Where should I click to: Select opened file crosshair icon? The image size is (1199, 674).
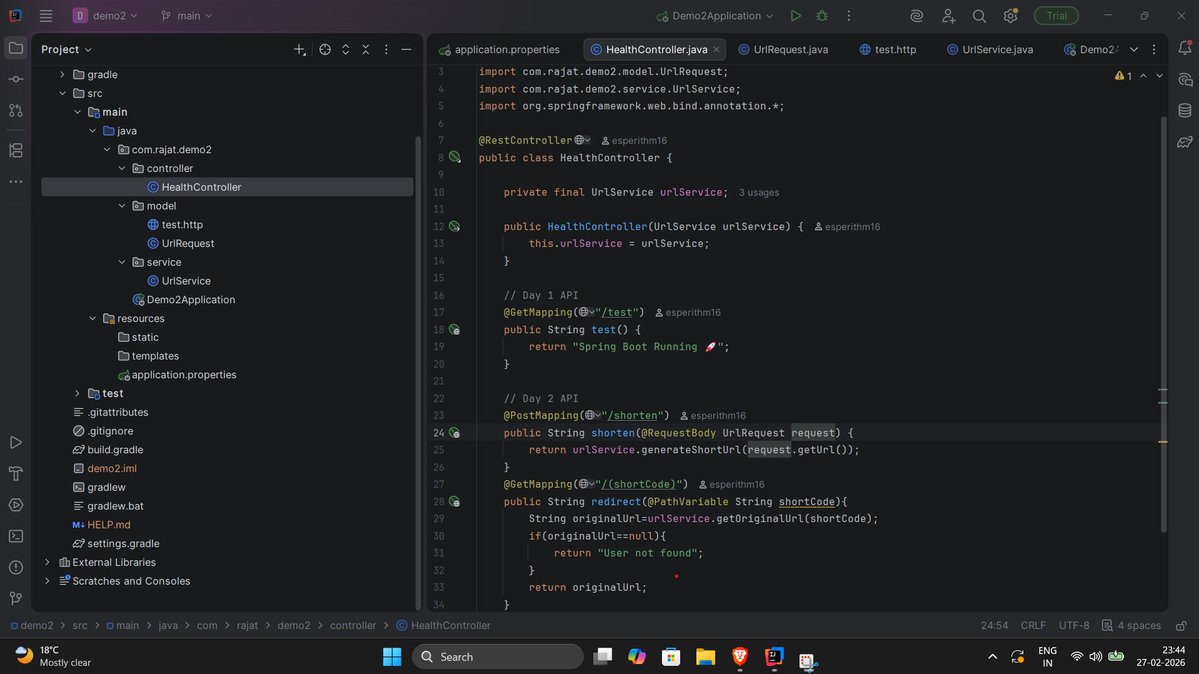[325, 49]
